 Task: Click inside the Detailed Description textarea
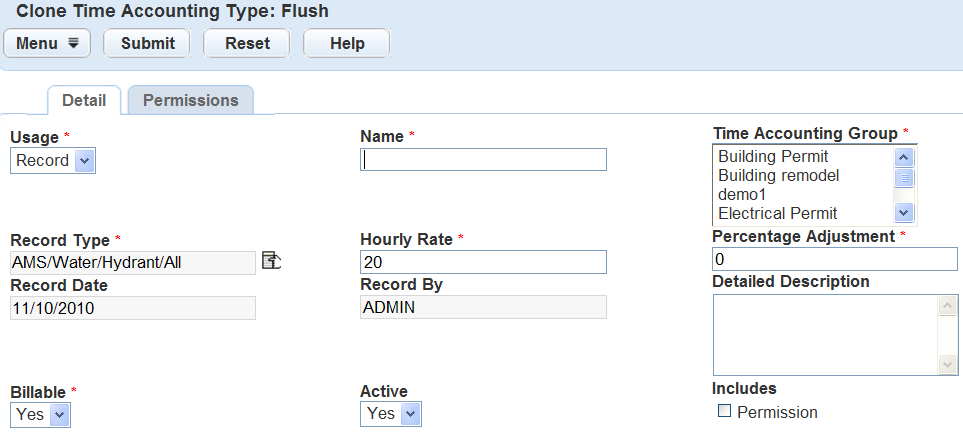(824, 335)
